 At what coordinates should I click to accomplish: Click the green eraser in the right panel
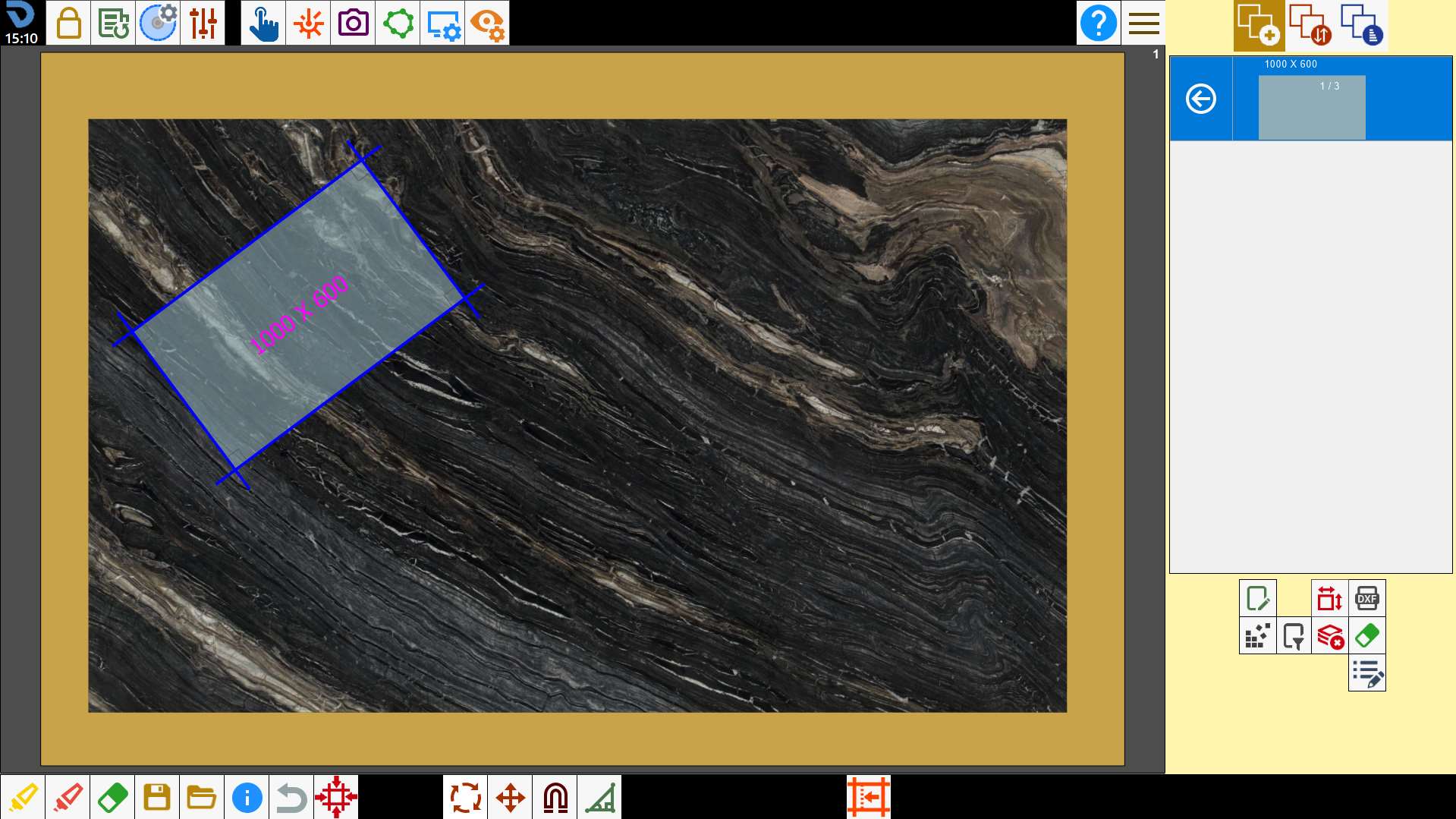point(1366,635)
